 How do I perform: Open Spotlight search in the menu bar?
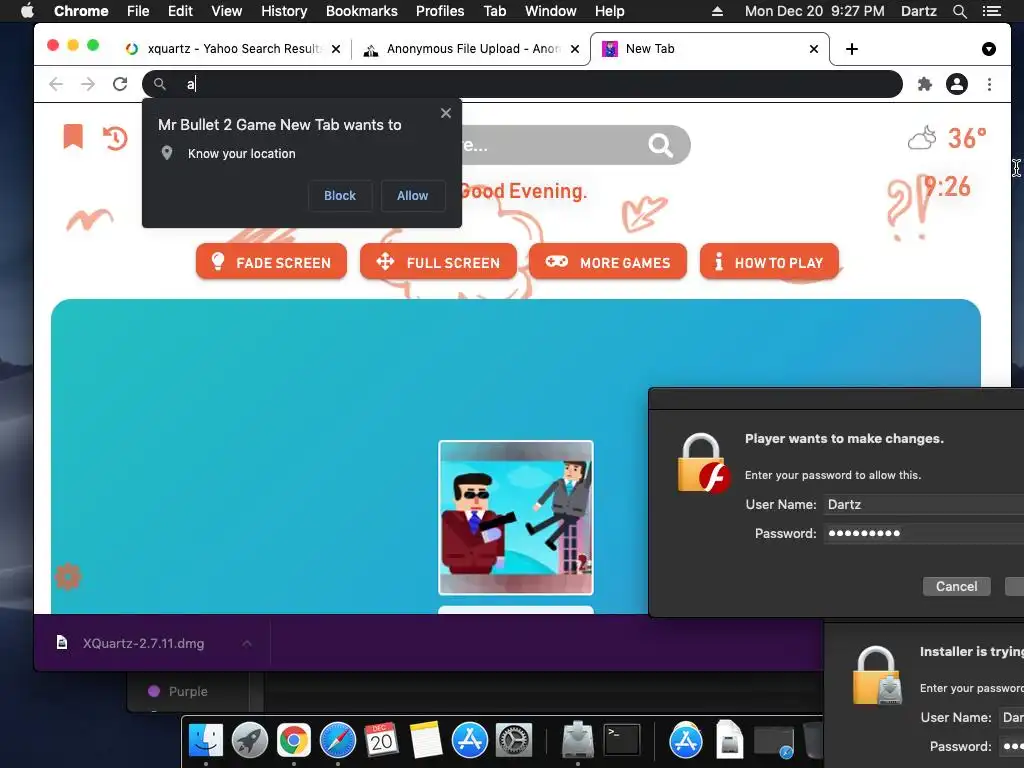[959, 11]
